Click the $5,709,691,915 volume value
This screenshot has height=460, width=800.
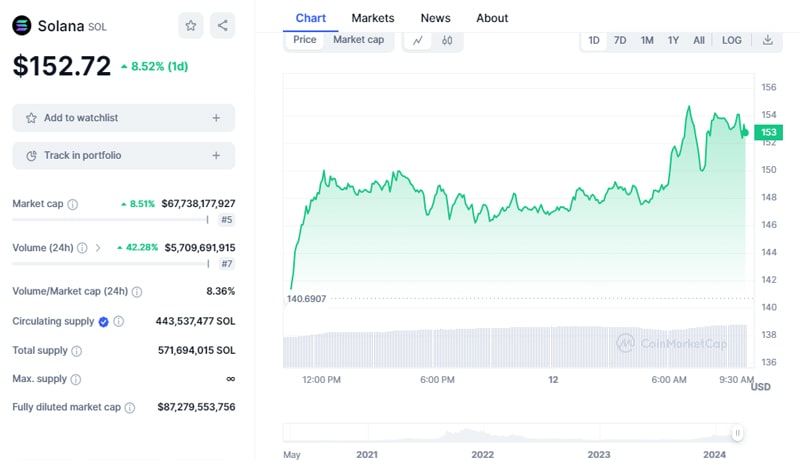[200, 248]
